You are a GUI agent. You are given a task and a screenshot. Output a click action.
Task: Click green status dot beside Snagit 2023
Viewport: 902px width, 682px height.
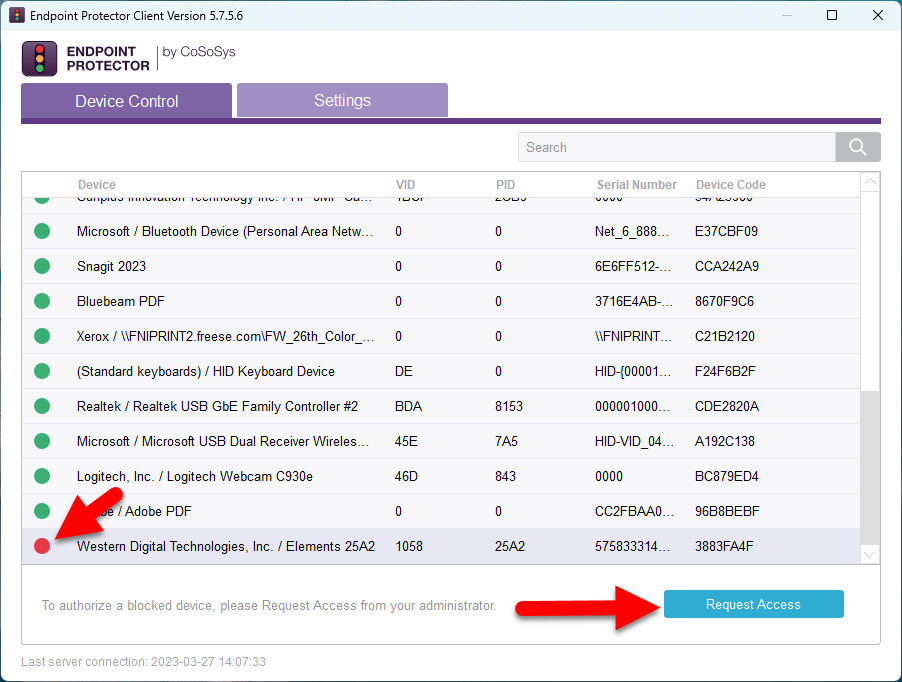pos(42,266)
